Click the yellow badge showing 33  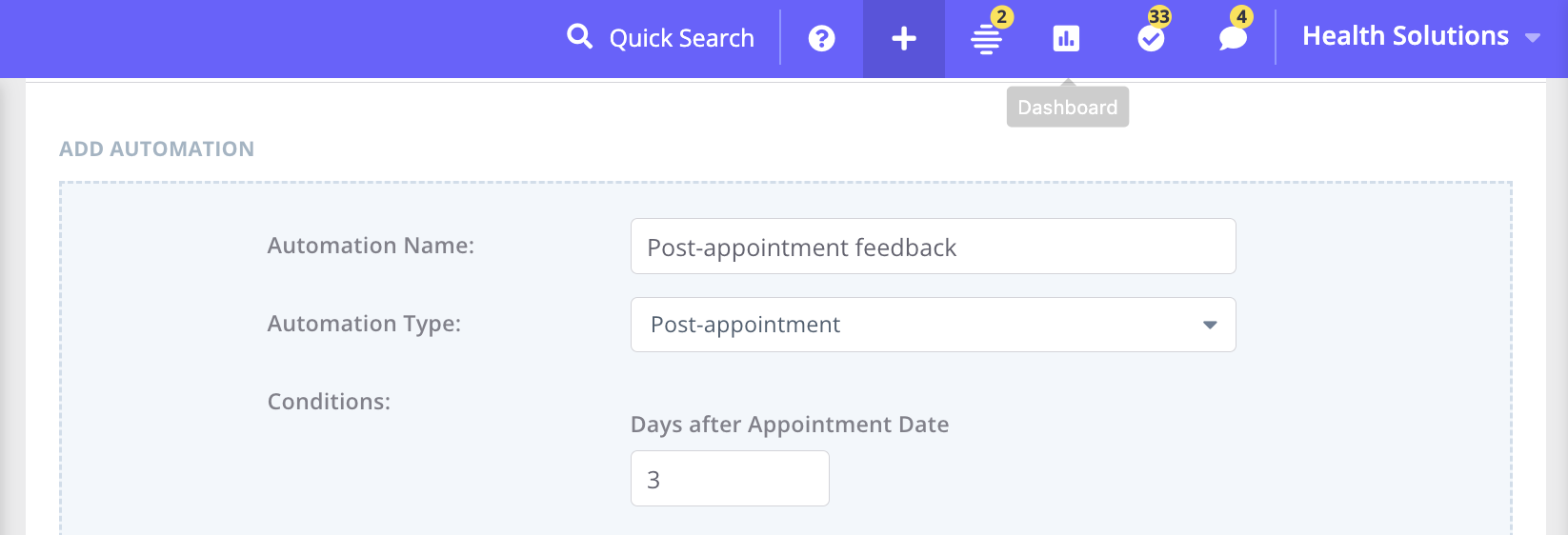[x=1159, y=17]
